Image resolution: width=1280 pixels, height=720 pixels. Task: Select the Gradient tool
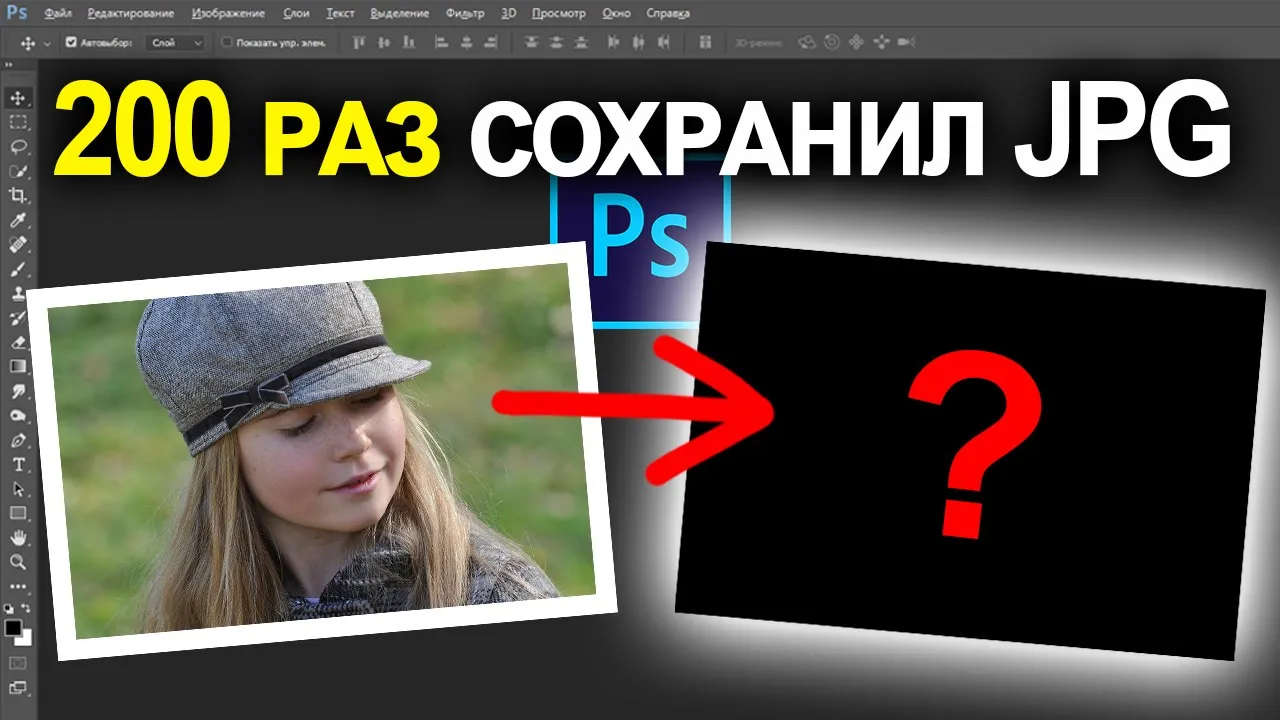(x=18, y=367)
